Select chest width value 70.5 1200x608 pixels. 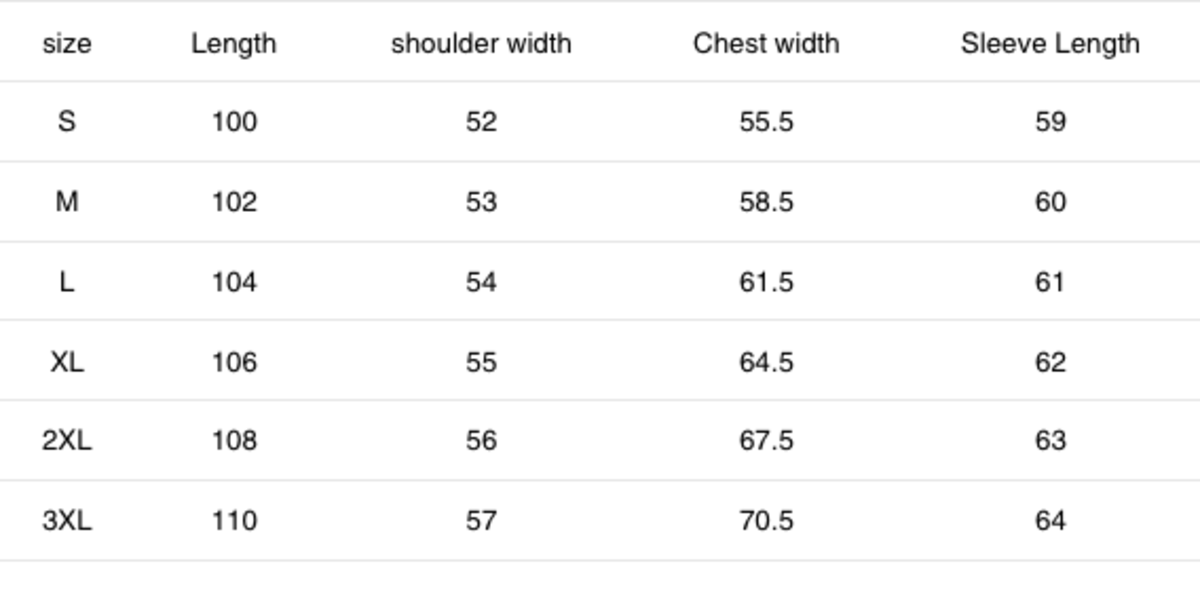point(766,521)
